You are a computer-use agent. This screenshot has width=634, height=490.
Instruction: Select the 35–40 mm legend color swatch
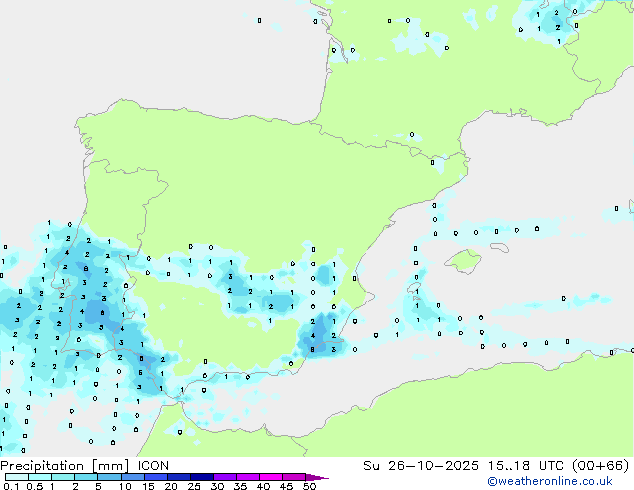point(248,477)
